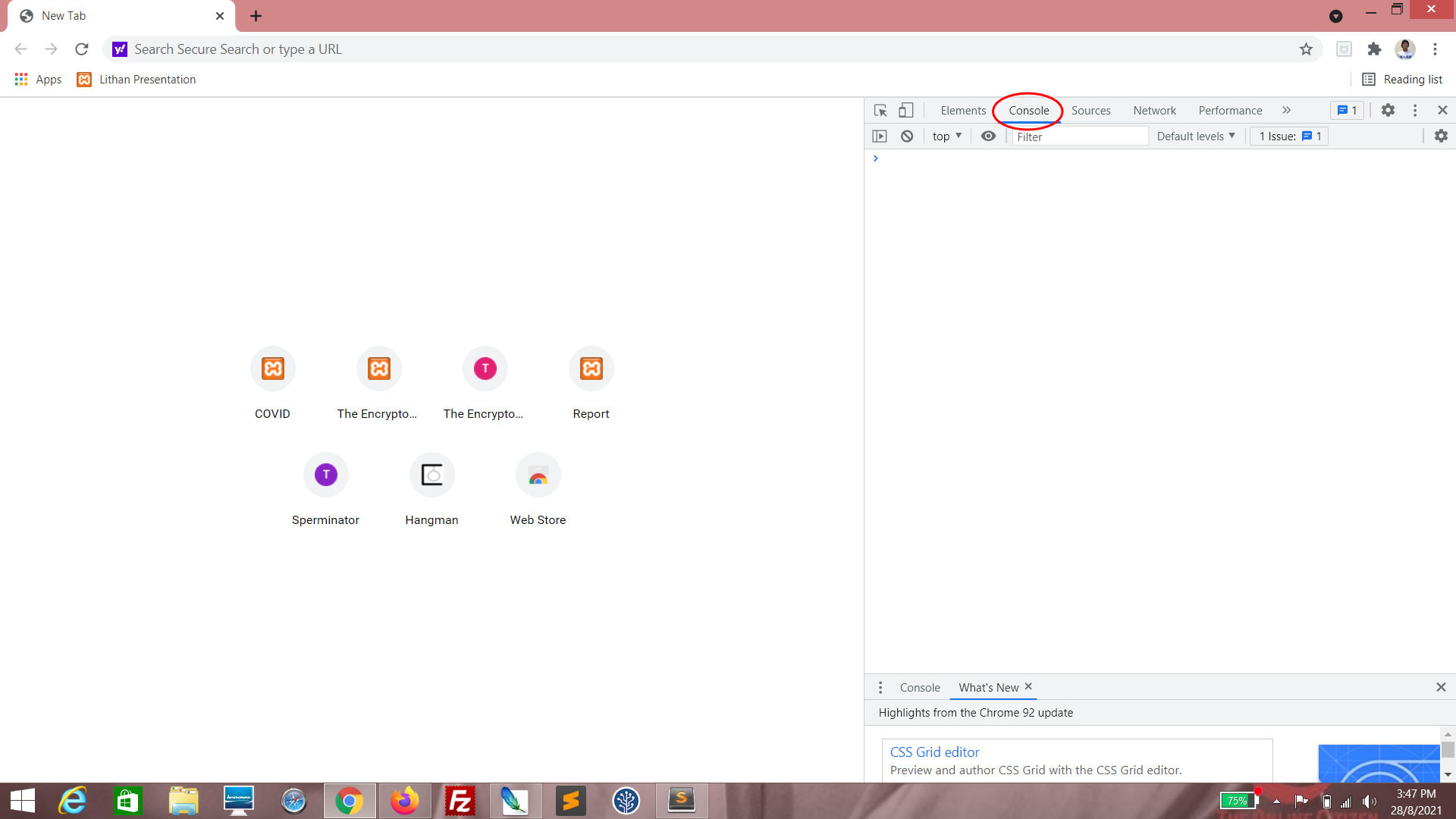Bookmark this tab with the star icon

point(1306,49)
